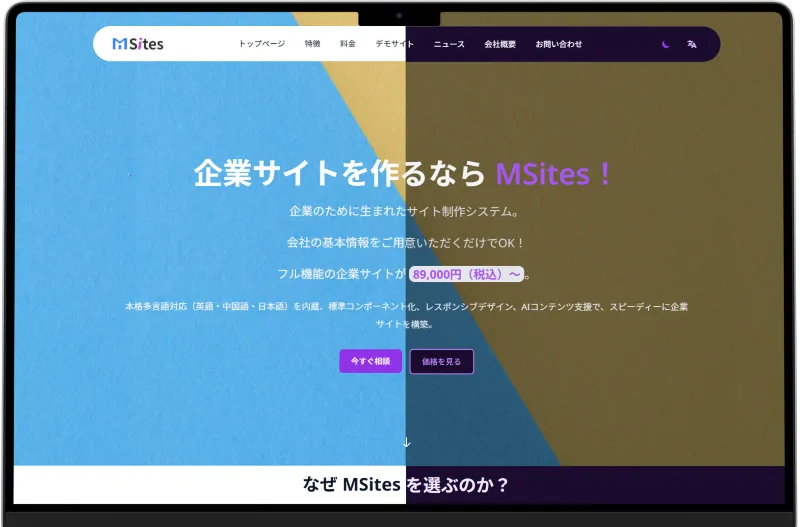
Task: Open the 料金 nav item
Action: point(347,44)
